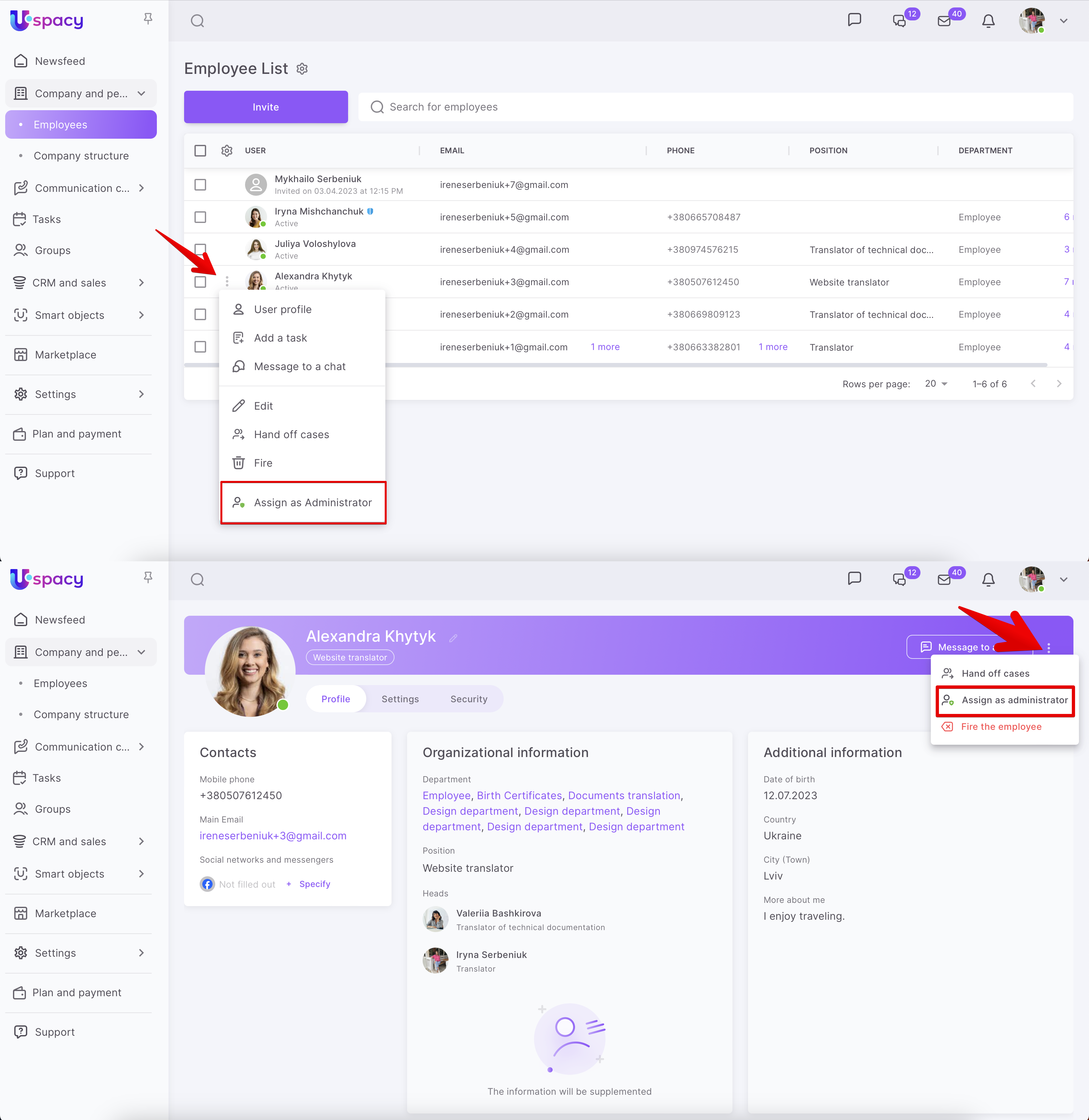Screen dimensions: 1089x1120
Task: Click the purple Invite button
Action: click(x=265, y=107)
